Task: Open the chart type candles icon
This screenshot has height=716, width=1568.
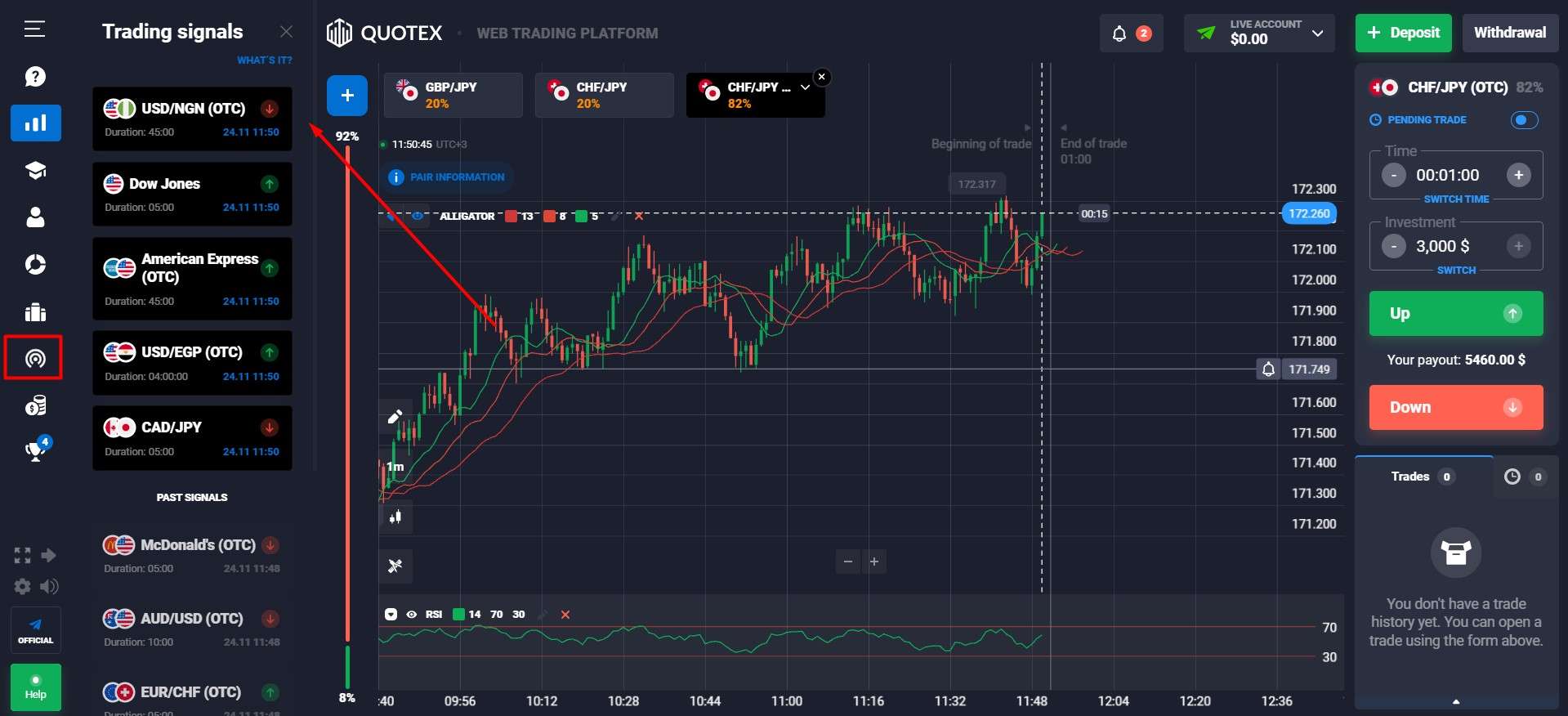Action: 395,517
